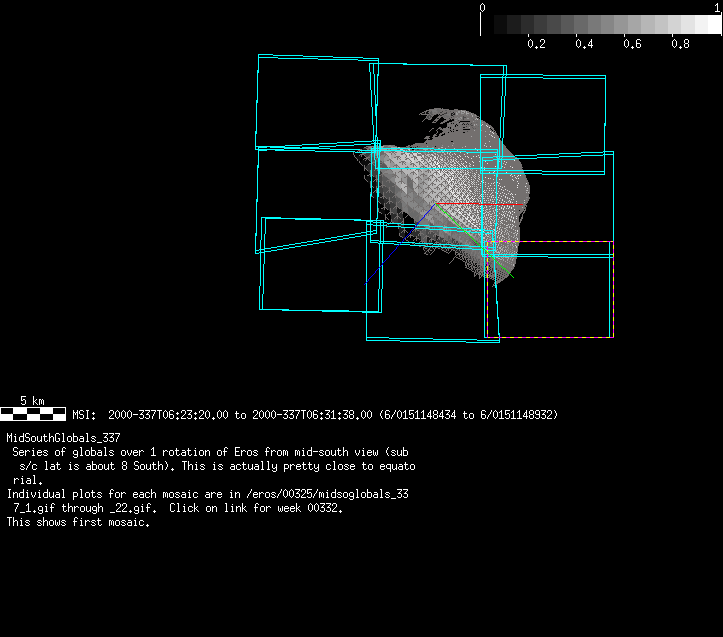Click the "1" label above the colorbar
Viewport: 723px width, 637px height.
point(717,7)
